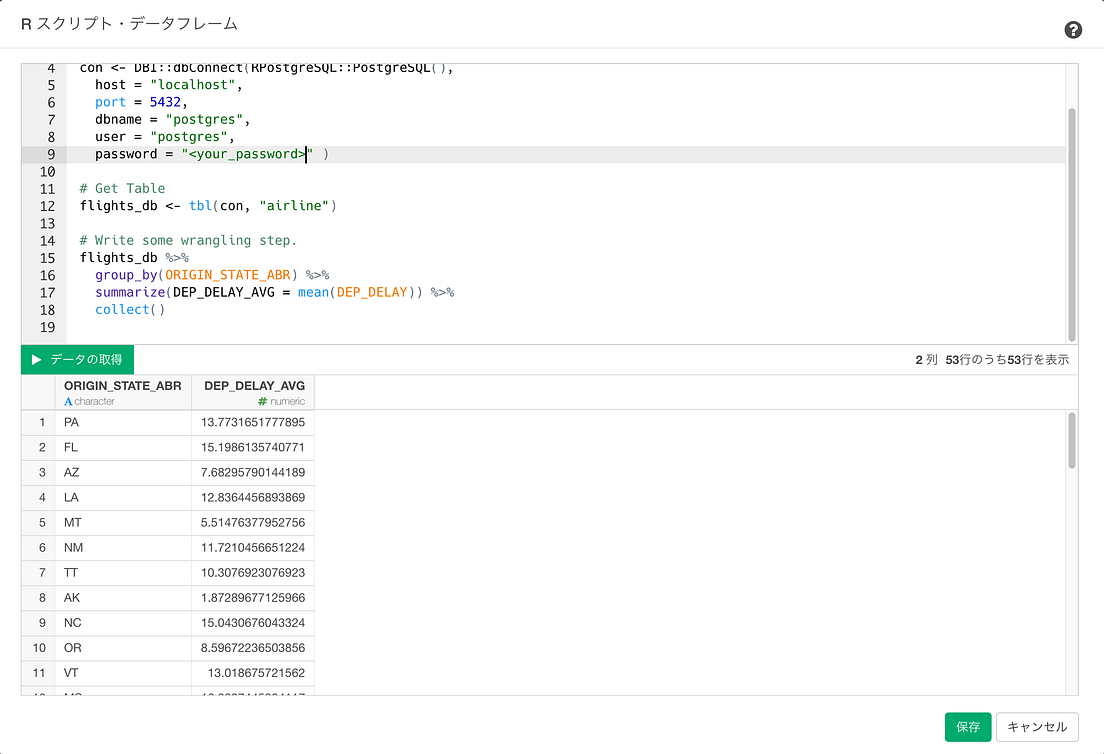The image size is (1104, 754).
Task: Click the port = 5432 line
Action: 142,102
